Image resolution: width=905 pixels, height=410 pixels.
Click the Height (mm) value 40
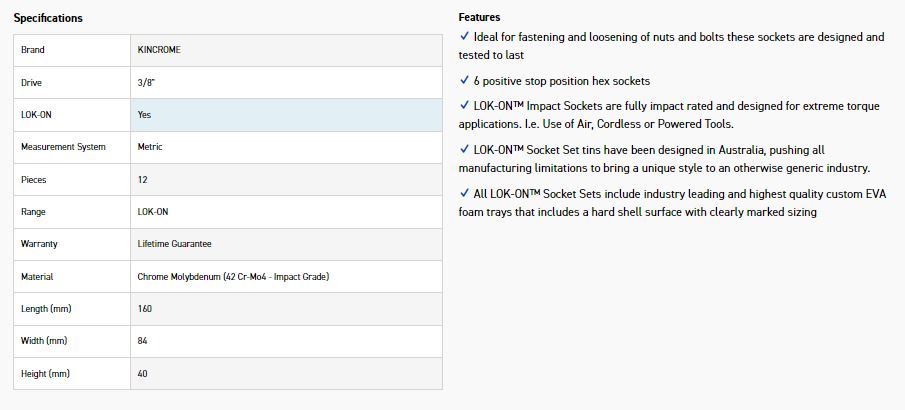[143, 373]
